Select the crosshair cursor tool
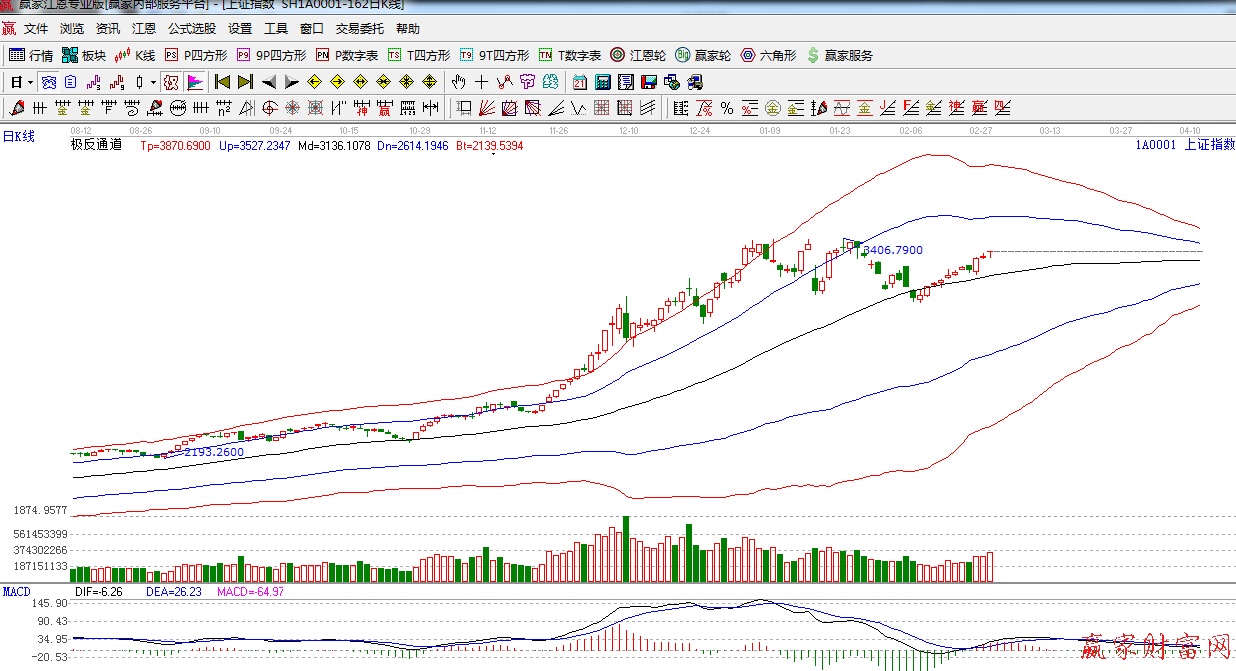Screen dimensions: 1236x671 tap(481, 82)
